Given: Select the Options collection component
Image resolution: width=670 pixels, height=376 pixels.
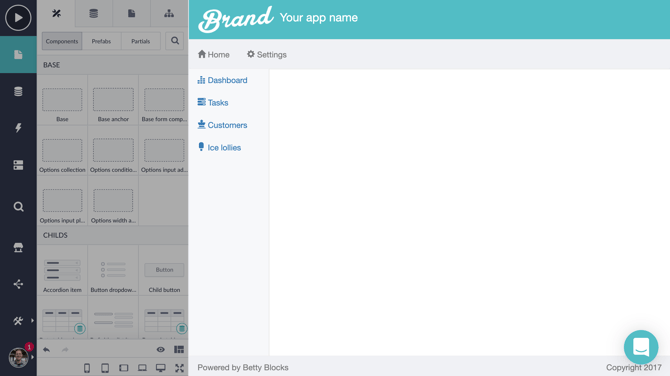Looking at the screenshot, I should click(62, 150).
